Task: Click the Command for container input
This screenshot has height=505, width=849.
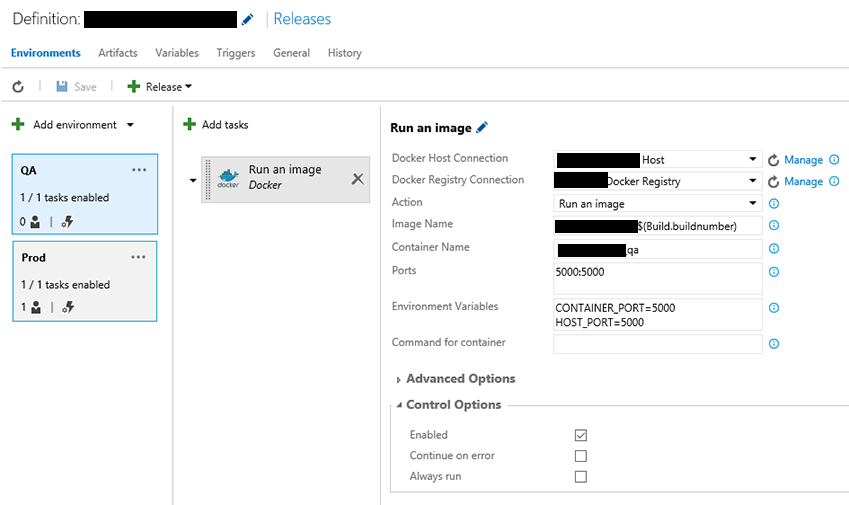Action: click(658, 344)
